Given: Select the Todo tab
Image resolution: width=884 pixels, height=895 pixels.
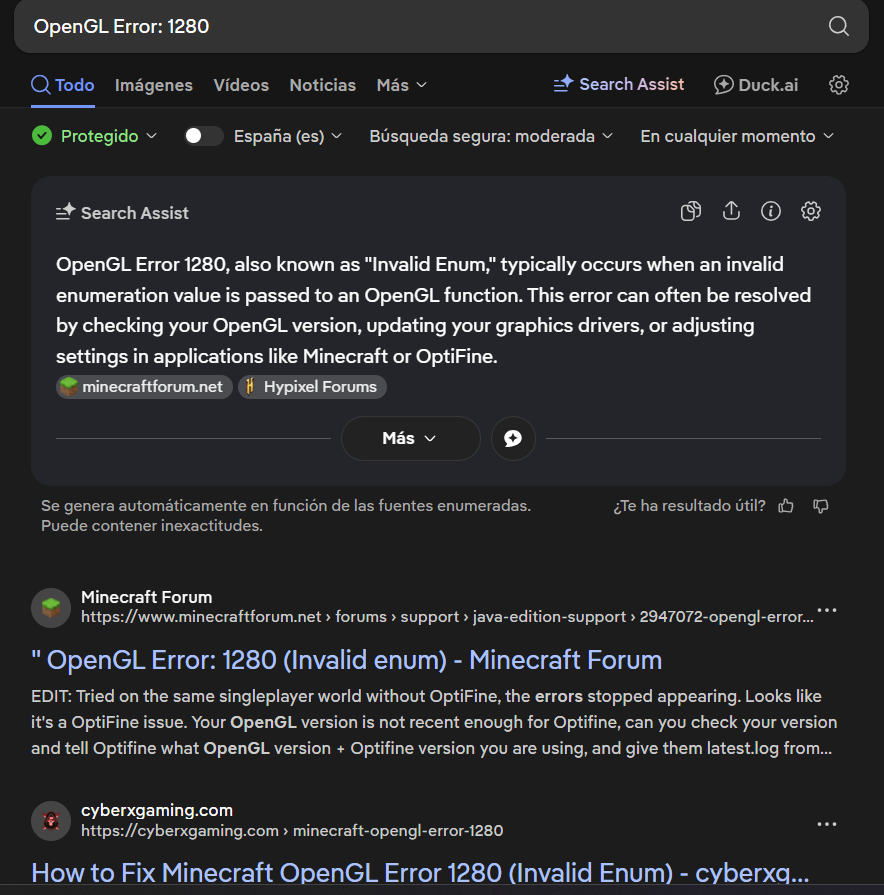Looking at the screenshot, I should click(63, 85).
